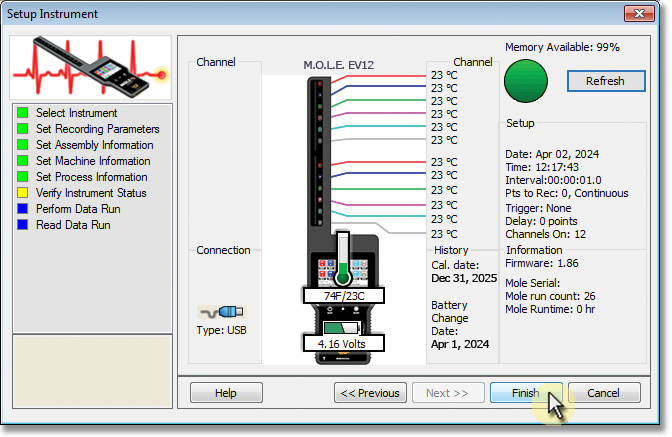Click green square beside Set Process Information
This screenshot has height=437, width=672.
click(23, 177)
